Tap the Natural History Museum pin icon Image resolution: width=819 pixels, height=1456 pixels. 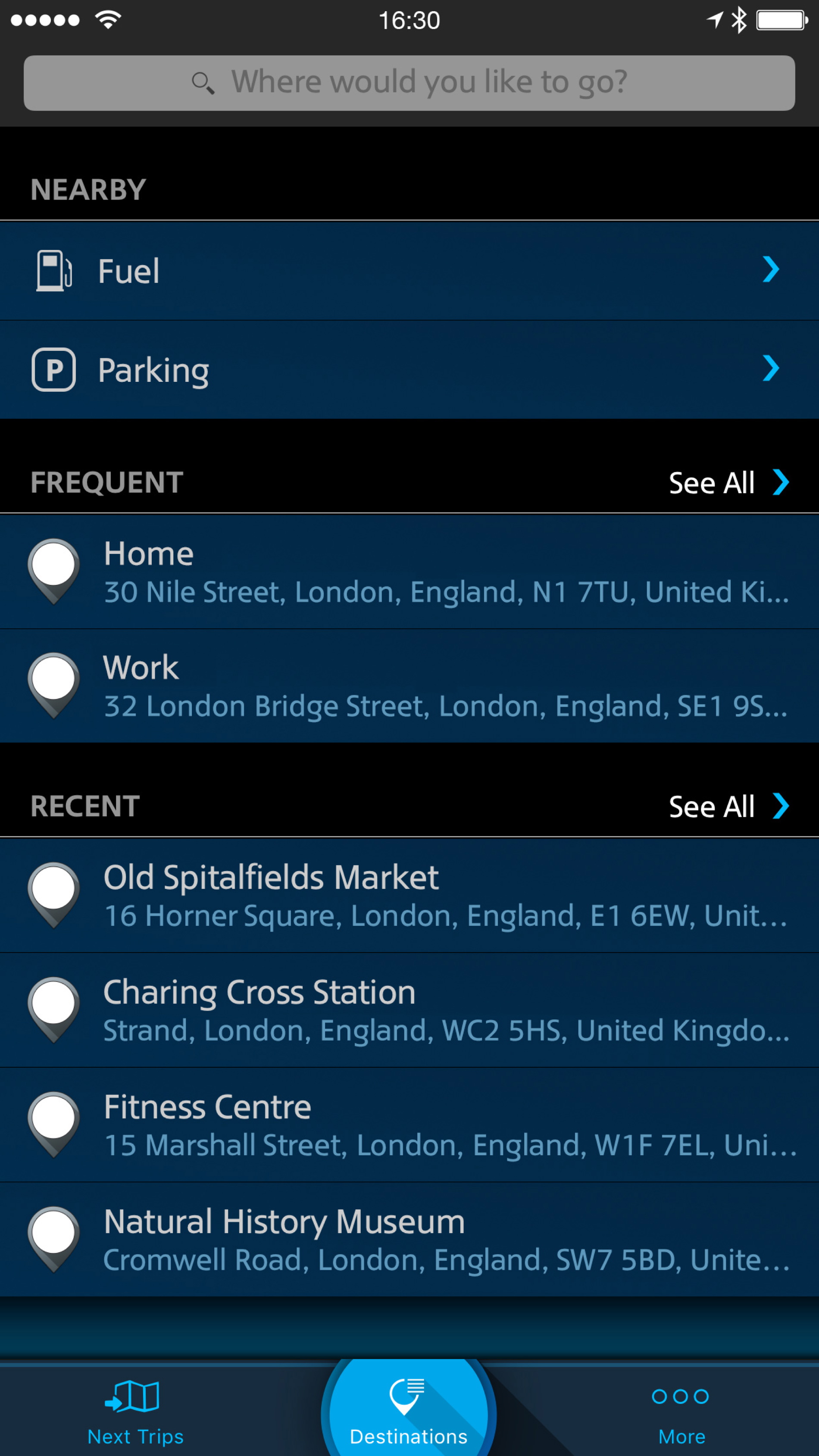tap(54, 1238)
